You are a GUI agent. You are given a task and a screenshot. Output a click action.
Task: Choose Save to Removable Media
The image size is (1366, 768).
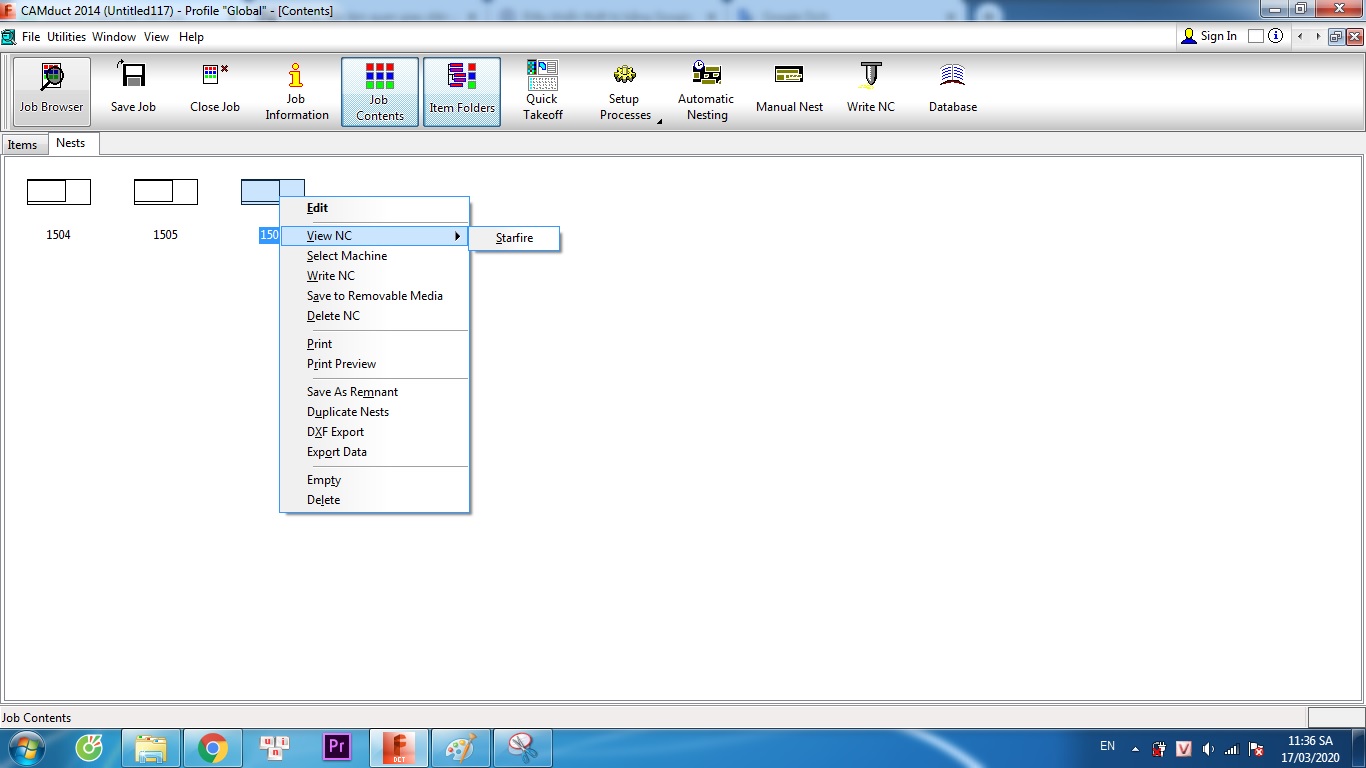coord(374,296)
